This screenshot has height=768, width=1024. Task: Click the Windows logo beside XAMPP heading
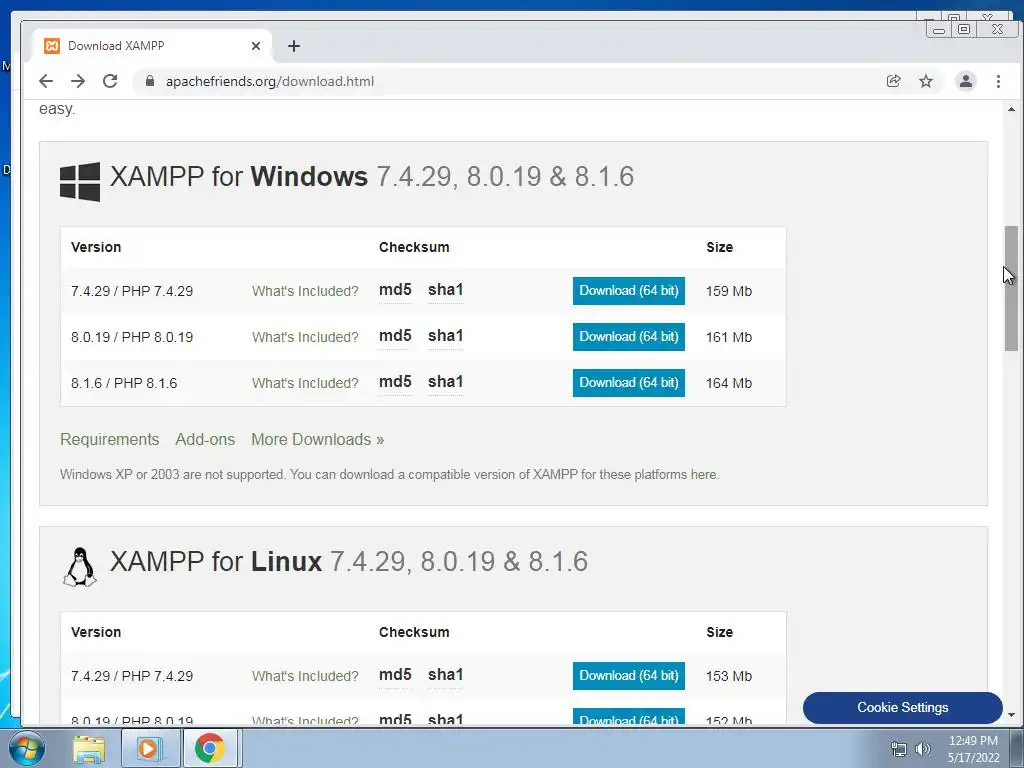(80, 182)
